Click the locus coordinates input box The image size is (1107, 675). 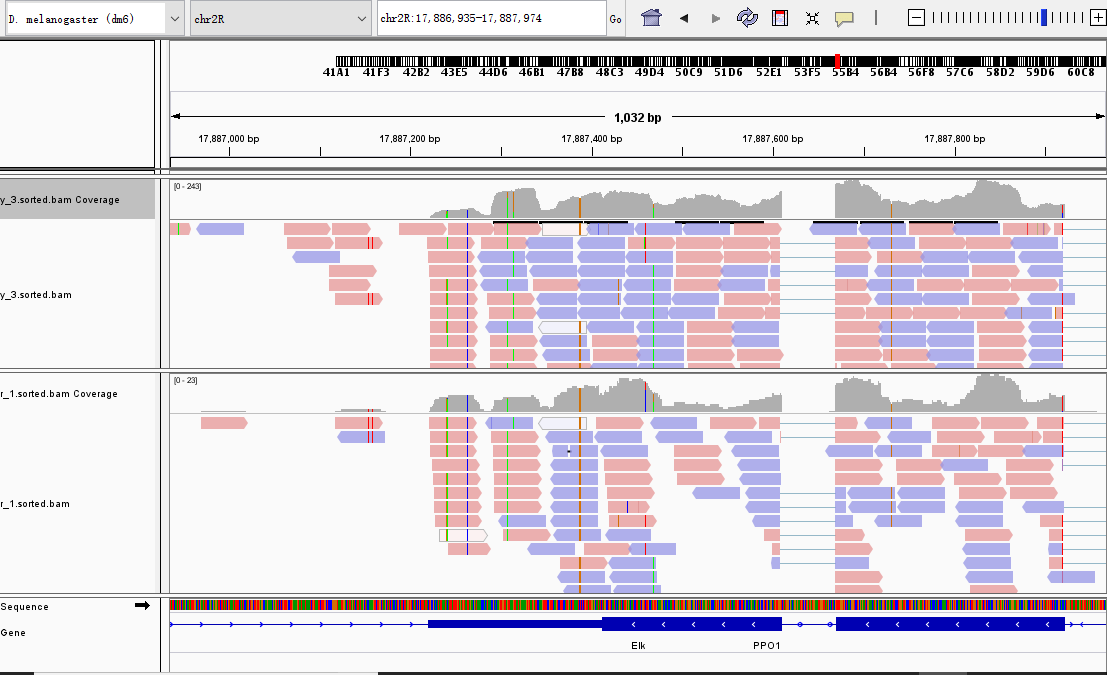[490, 19]
